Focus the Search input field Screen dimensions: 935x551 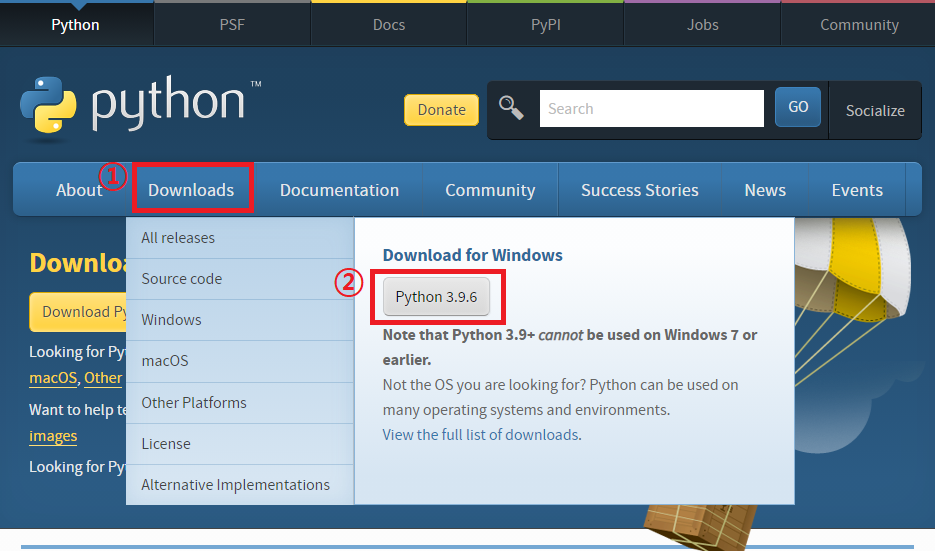click(652, 109)
